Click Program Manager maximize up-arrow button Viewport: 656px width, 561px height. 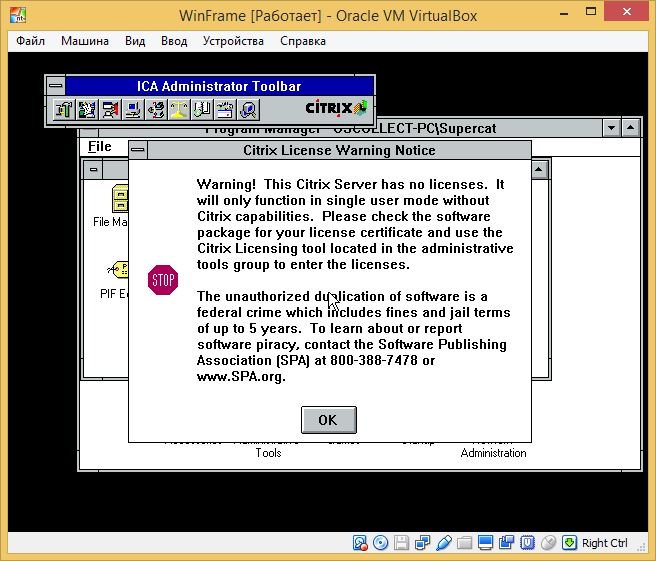pyautogui.click(x=630, y=128)
